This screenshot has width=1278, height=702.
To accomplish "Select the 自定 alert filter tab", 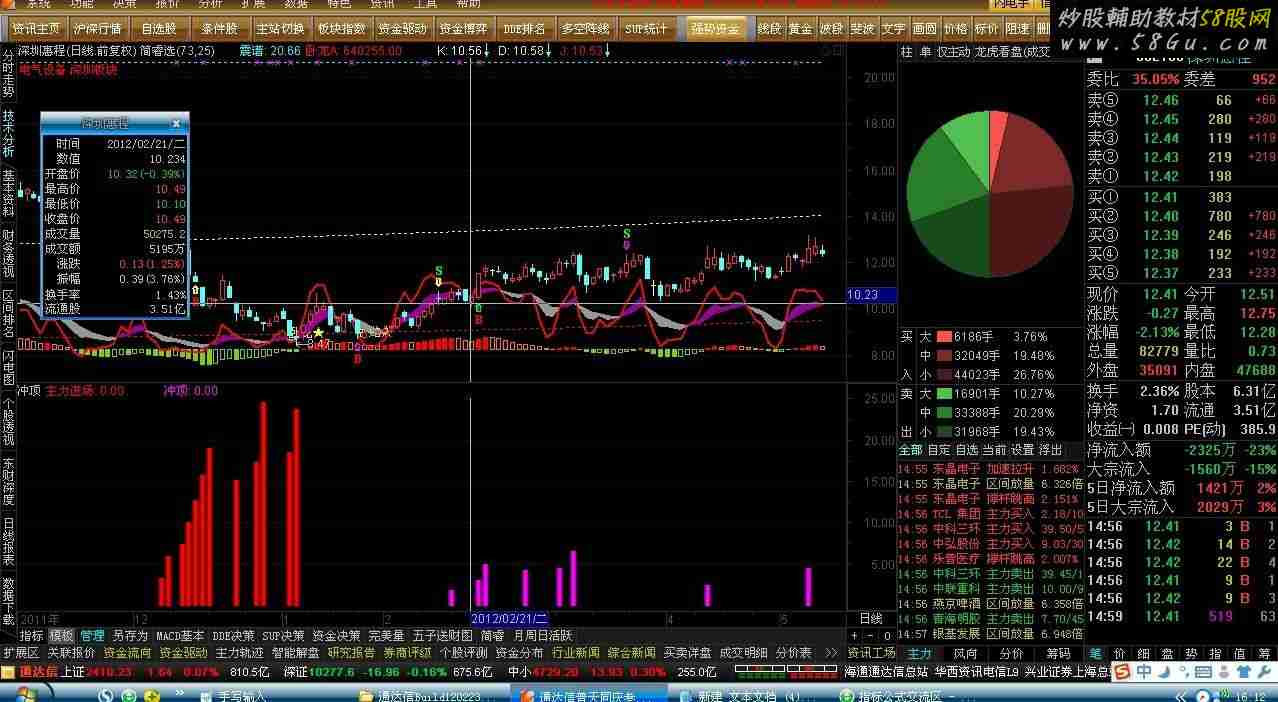I will 939,451.
